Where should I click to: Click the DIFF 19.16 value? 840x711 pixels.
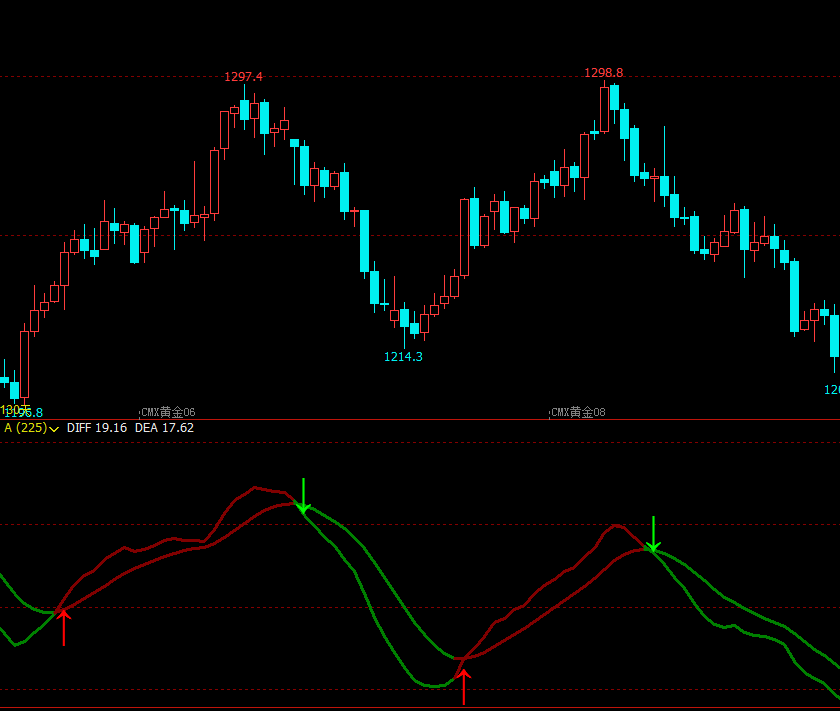(x=97, y=428)
